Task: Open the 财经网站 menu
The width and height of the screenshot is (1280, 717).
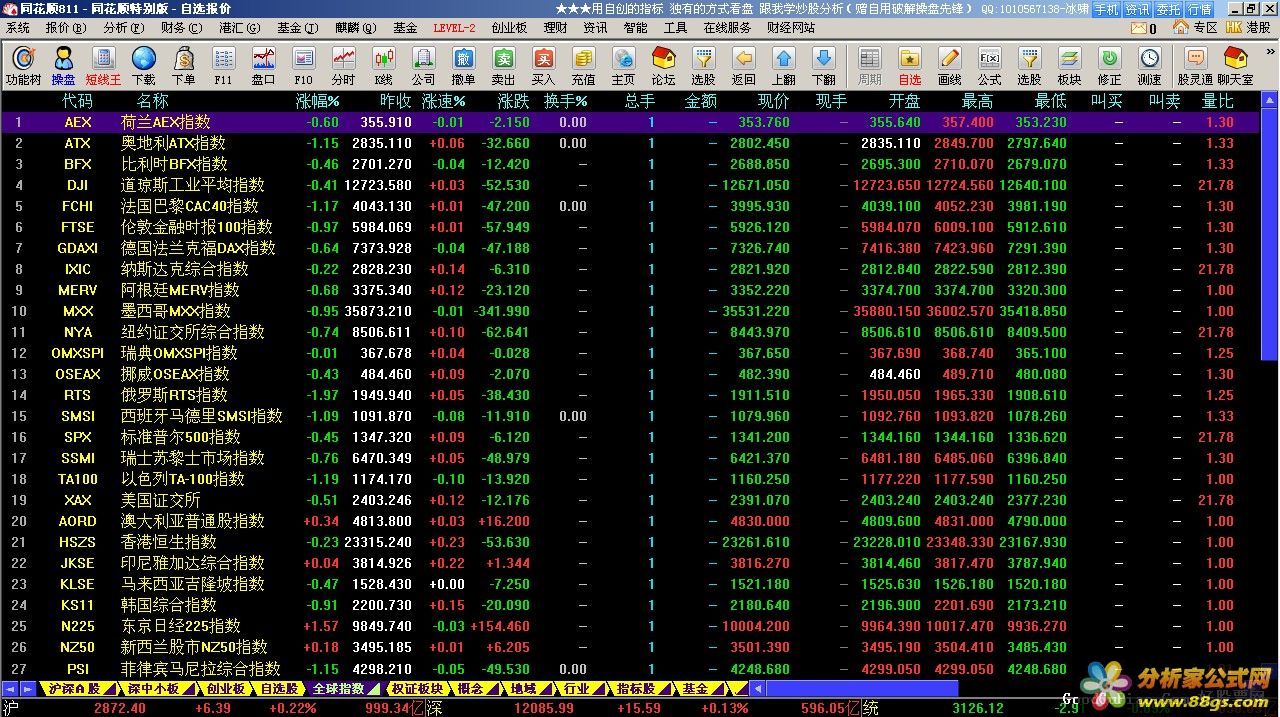Action: (791, 28)
